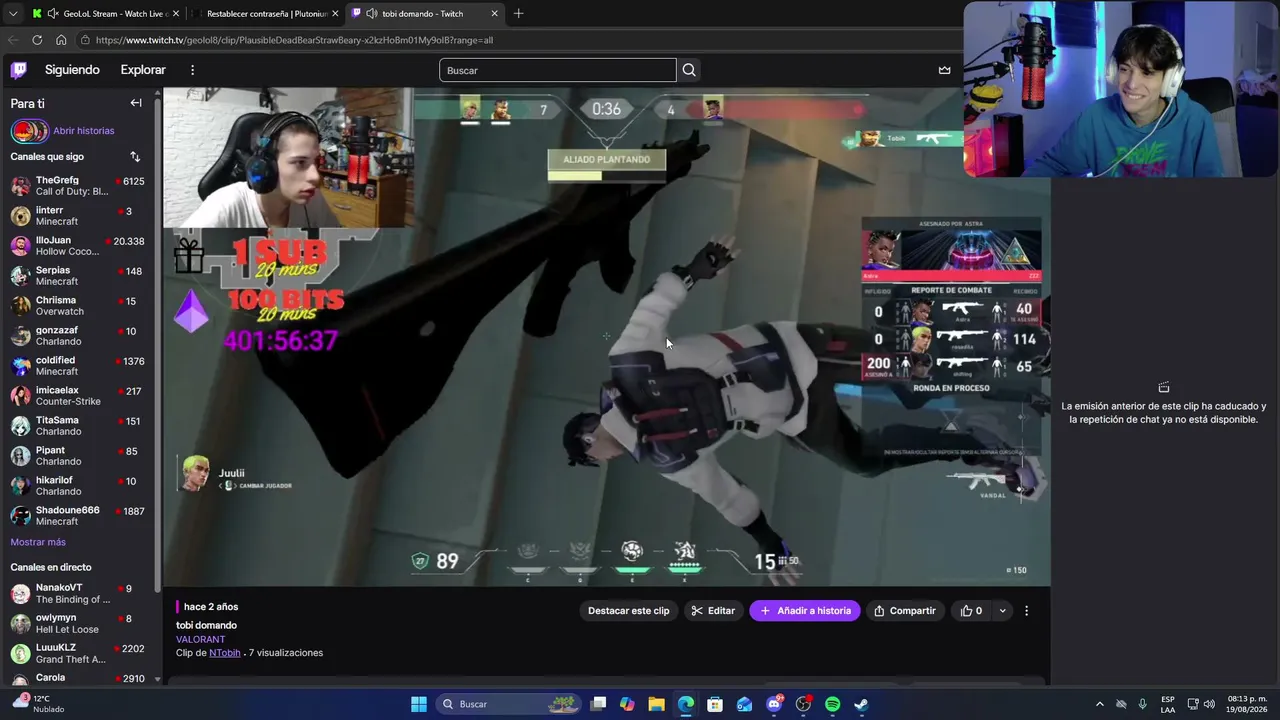This screenshot has width=1280, height=720.
Task: Open Pipant channel in sidebar
Action: pyautogui.click(x=78, y=456)
